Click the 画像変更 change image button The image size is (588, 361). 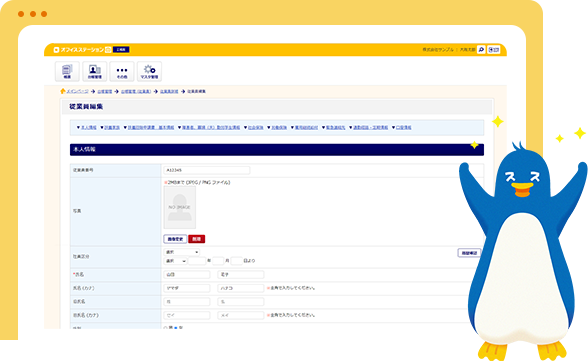coord(175,239)
